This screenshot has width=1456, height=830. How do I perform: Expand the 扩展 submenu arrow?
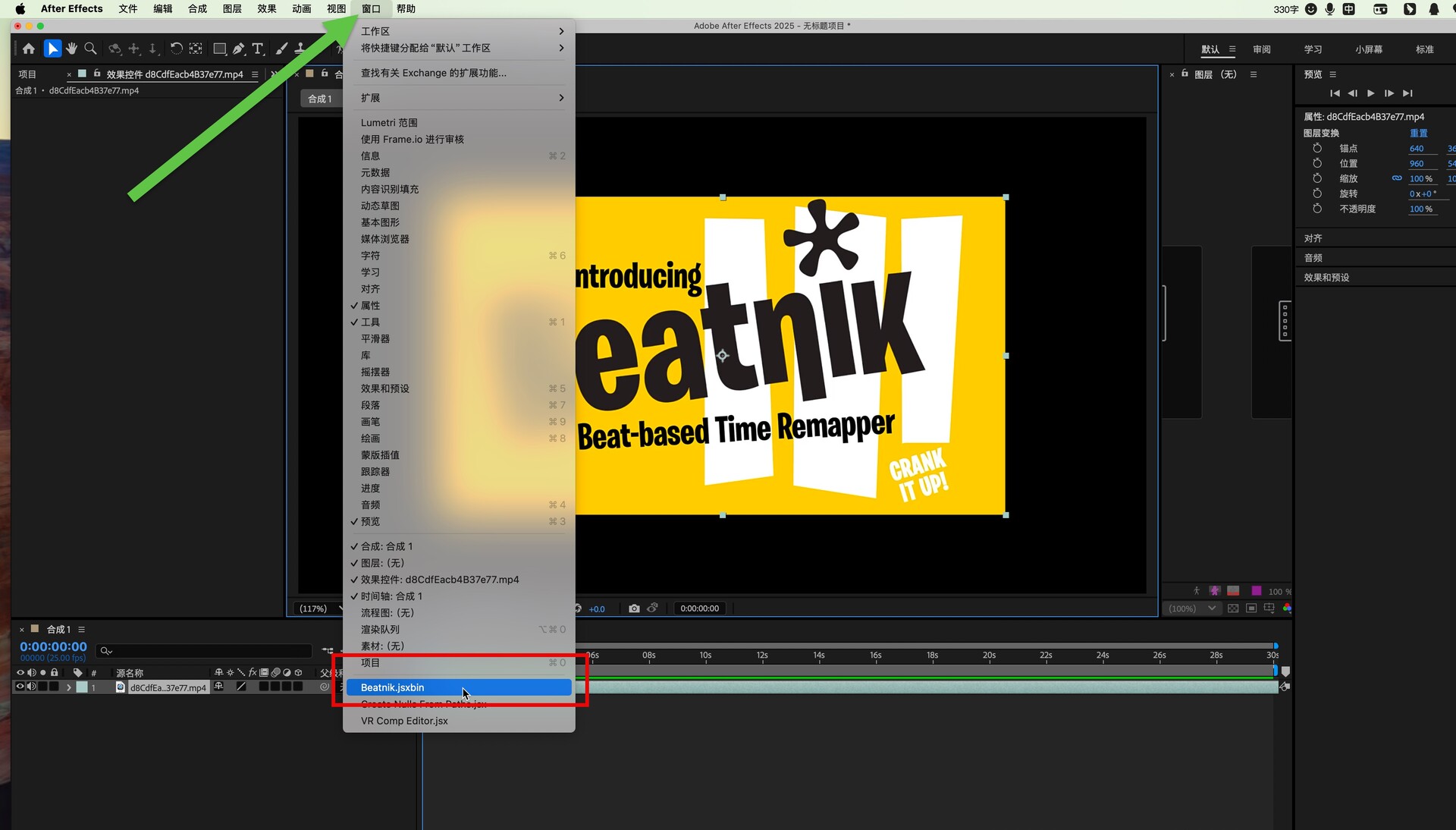[x=561, y=98]
